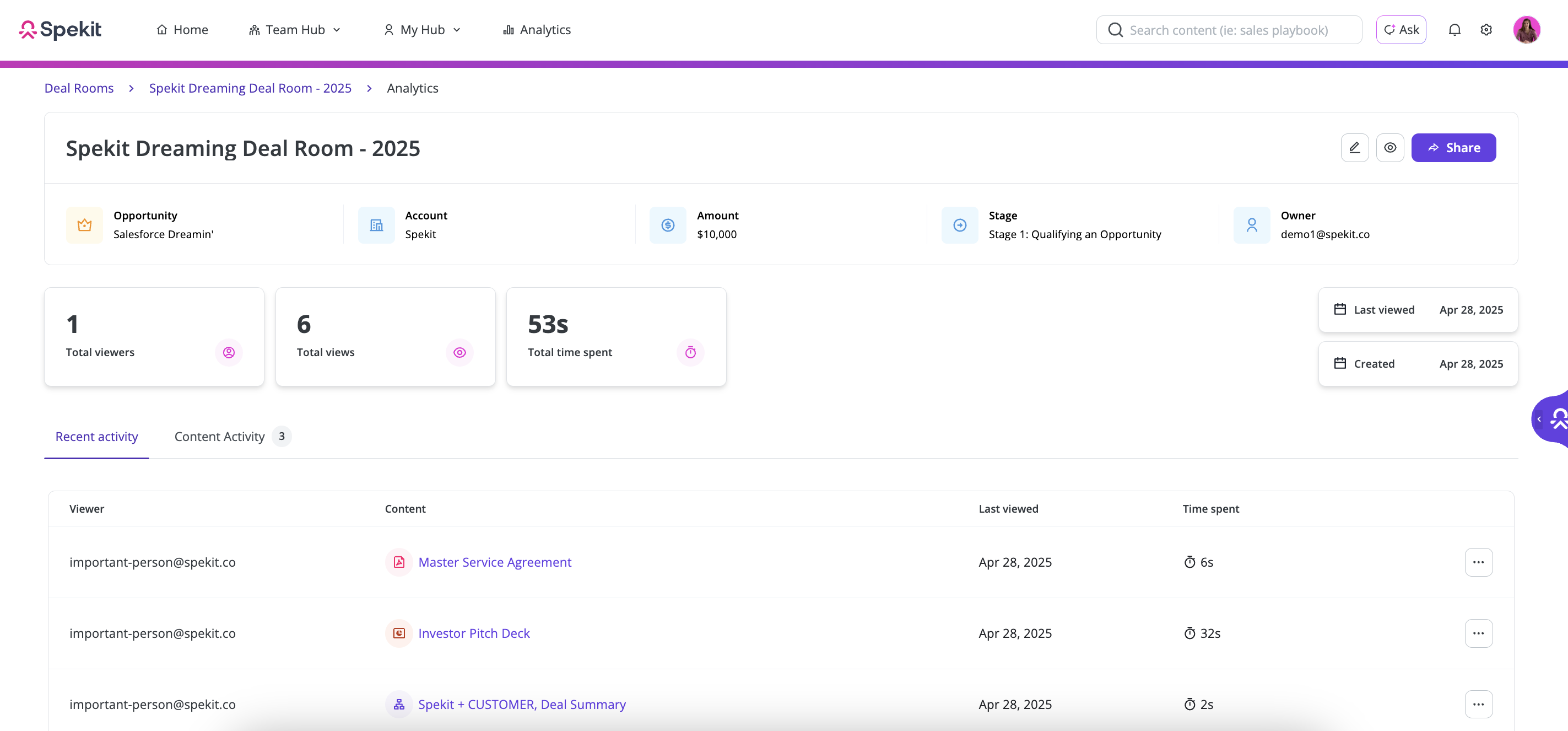Click the Account building icon
This screenshot has width=1568, height=731.
pos(376,225)
